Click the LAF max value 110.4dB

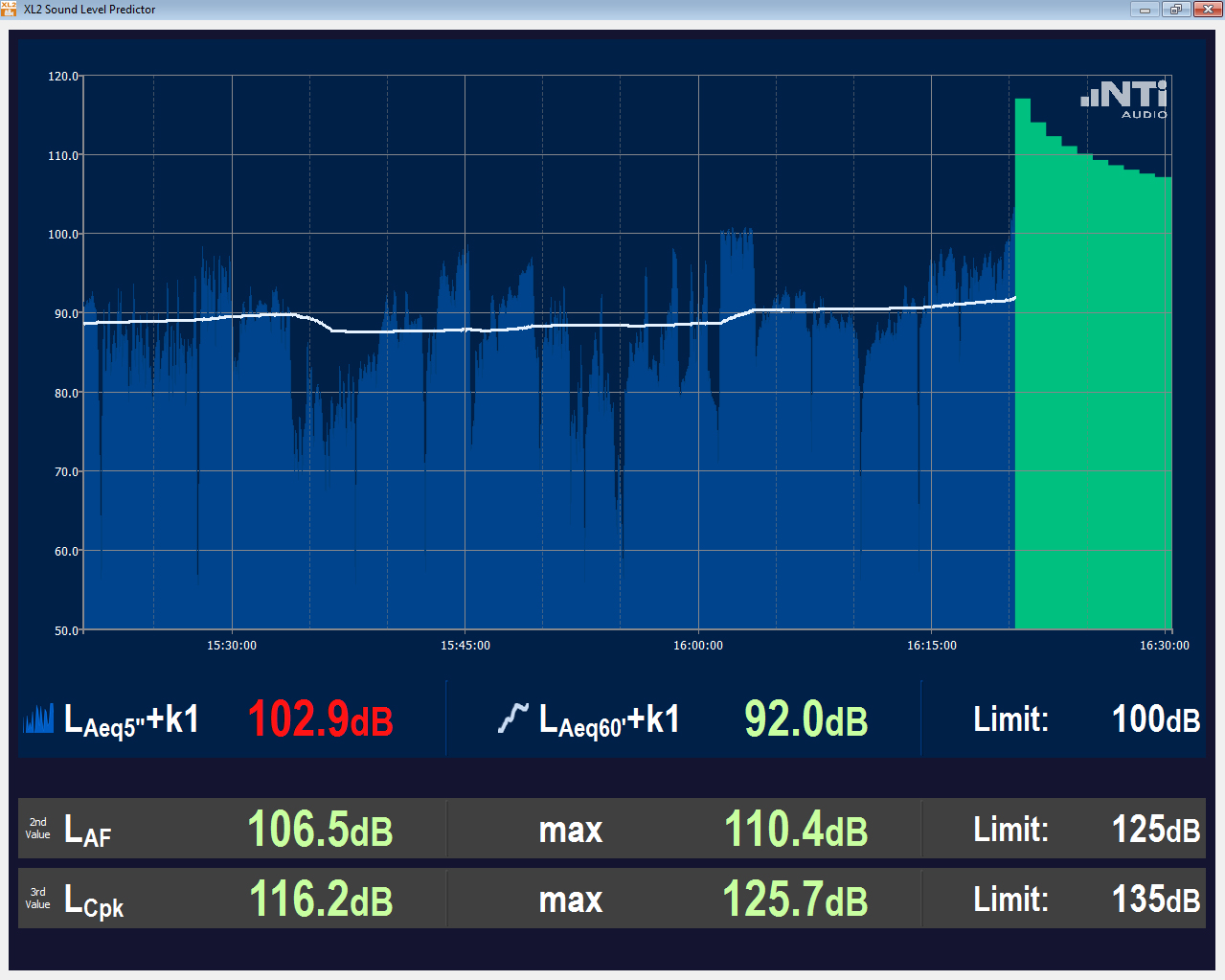point(795,830)
